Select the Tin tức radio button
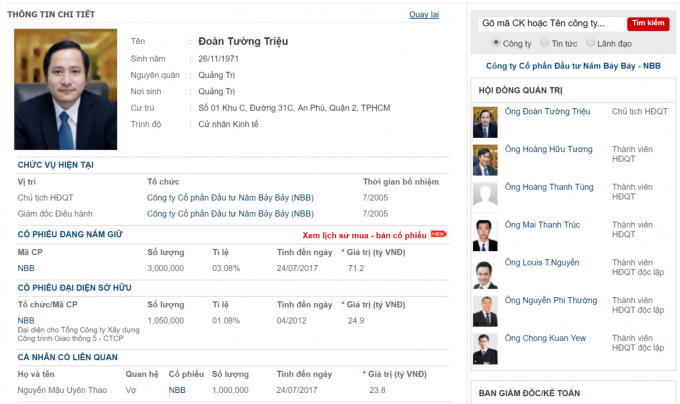680x404 pixels. click(544, 43)
